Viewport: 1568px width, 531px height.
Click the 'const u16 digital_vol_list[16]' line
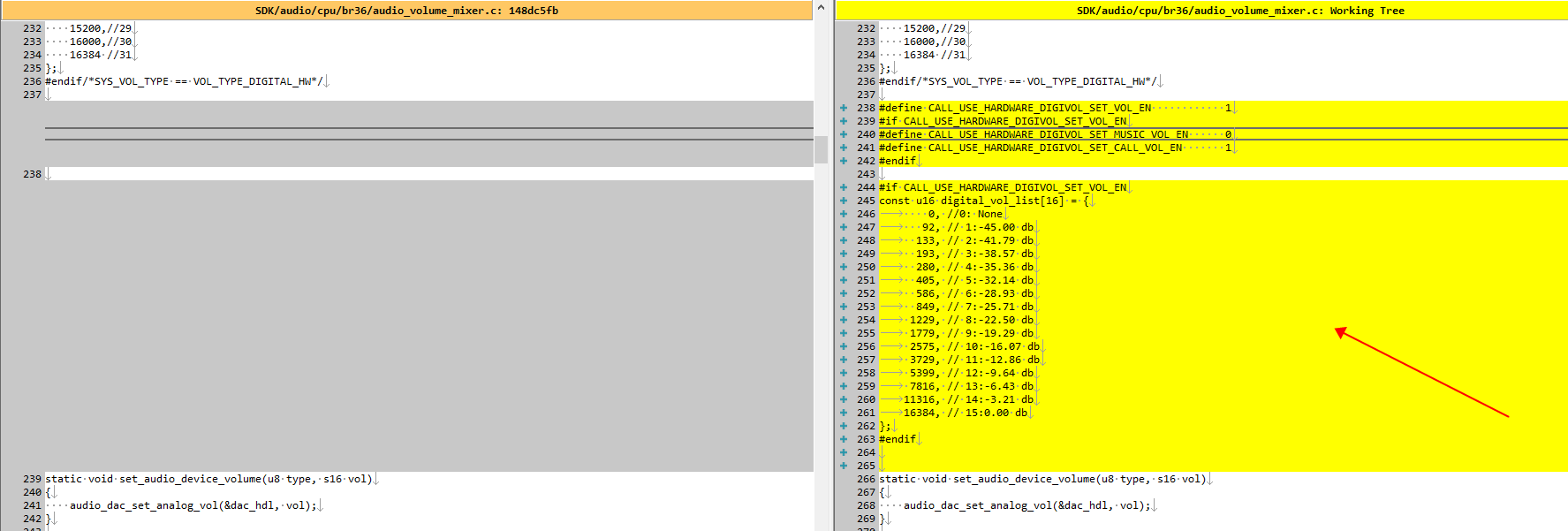[x=984, y=201]
